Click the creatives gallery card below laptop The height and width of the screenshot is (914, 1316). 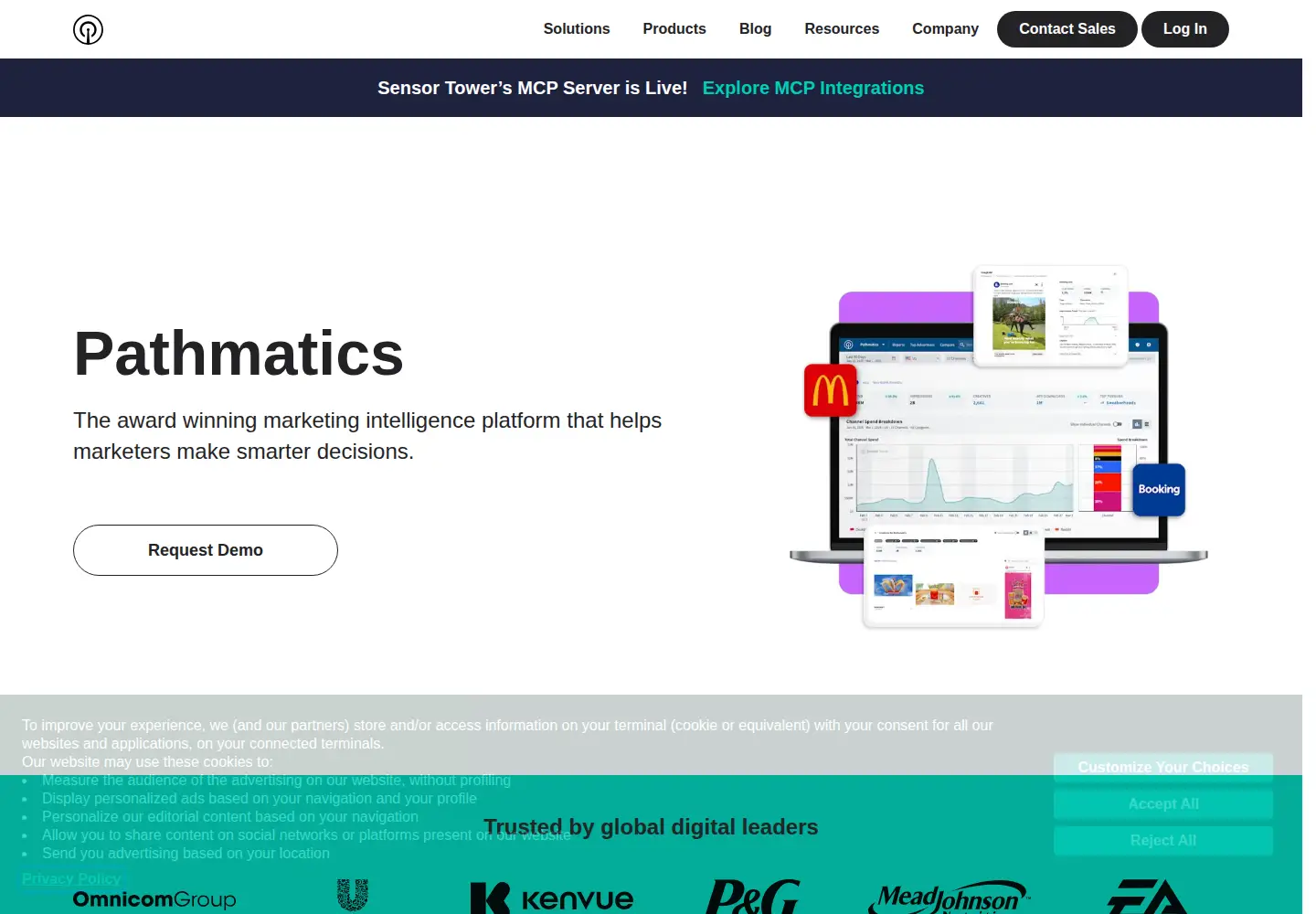pyautogui.click(x=953, y=579)
